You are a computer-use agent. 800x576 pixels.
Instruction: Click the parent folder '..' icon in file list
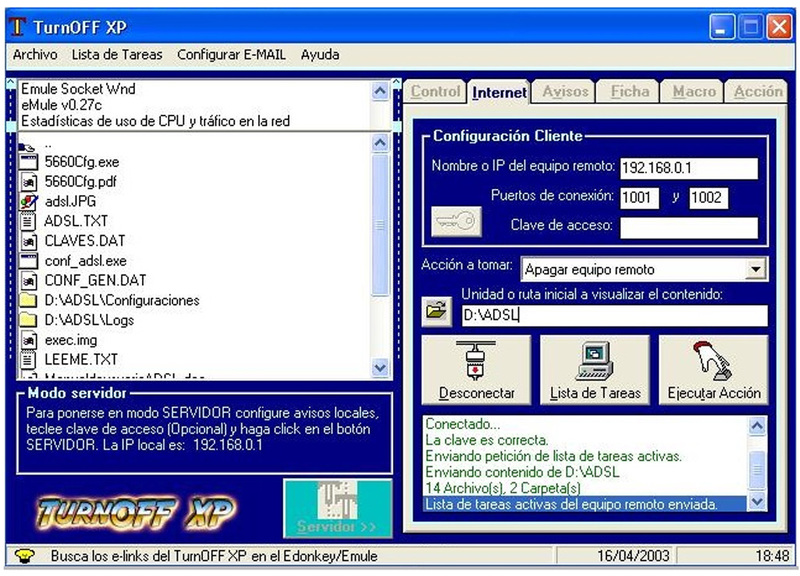(x=28, y=147)
